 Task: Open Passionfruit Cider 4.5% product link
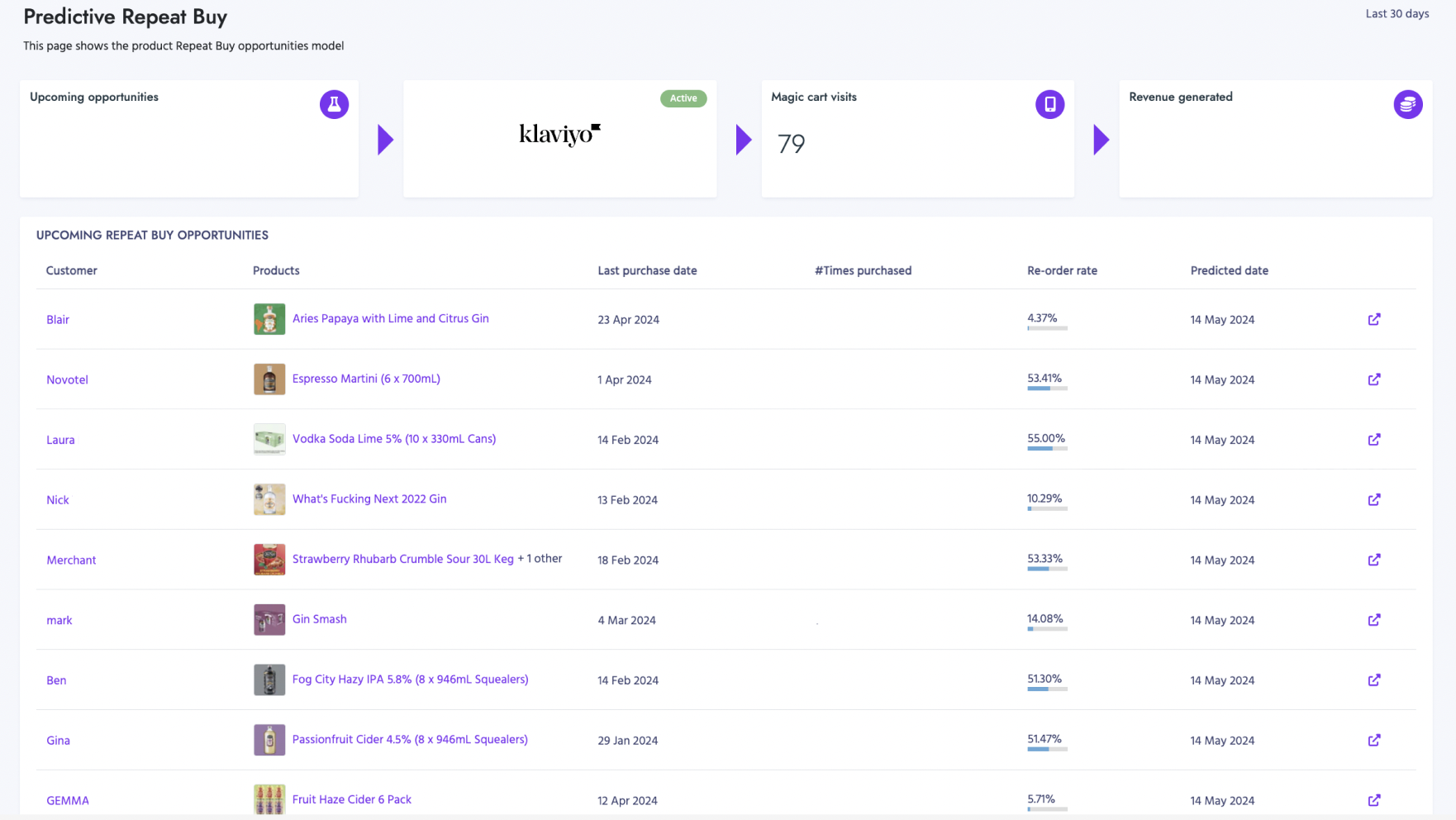pyautogui.click(x=410, y=740)
